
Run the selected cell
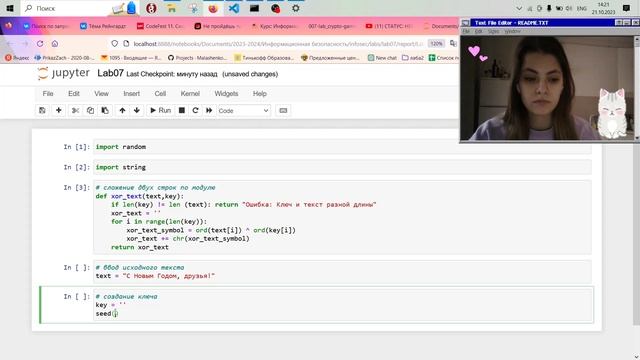tap(160, 111)
